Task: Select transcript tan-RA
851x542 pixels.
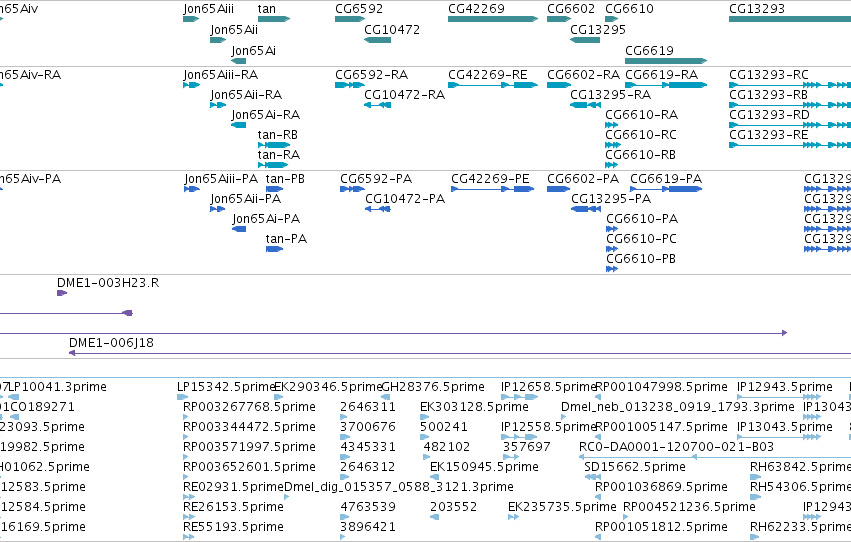Action: click(278, 155)
